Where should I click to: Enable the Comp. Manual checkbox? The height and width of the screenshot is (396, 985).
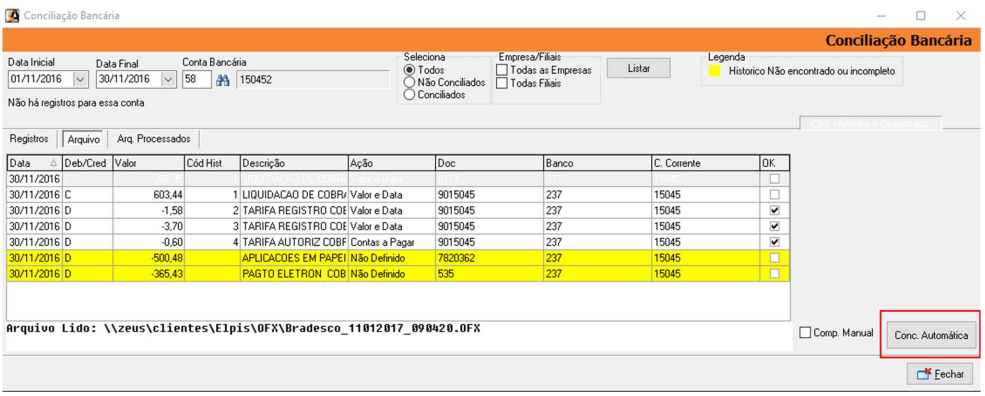(x=805, y=333)
